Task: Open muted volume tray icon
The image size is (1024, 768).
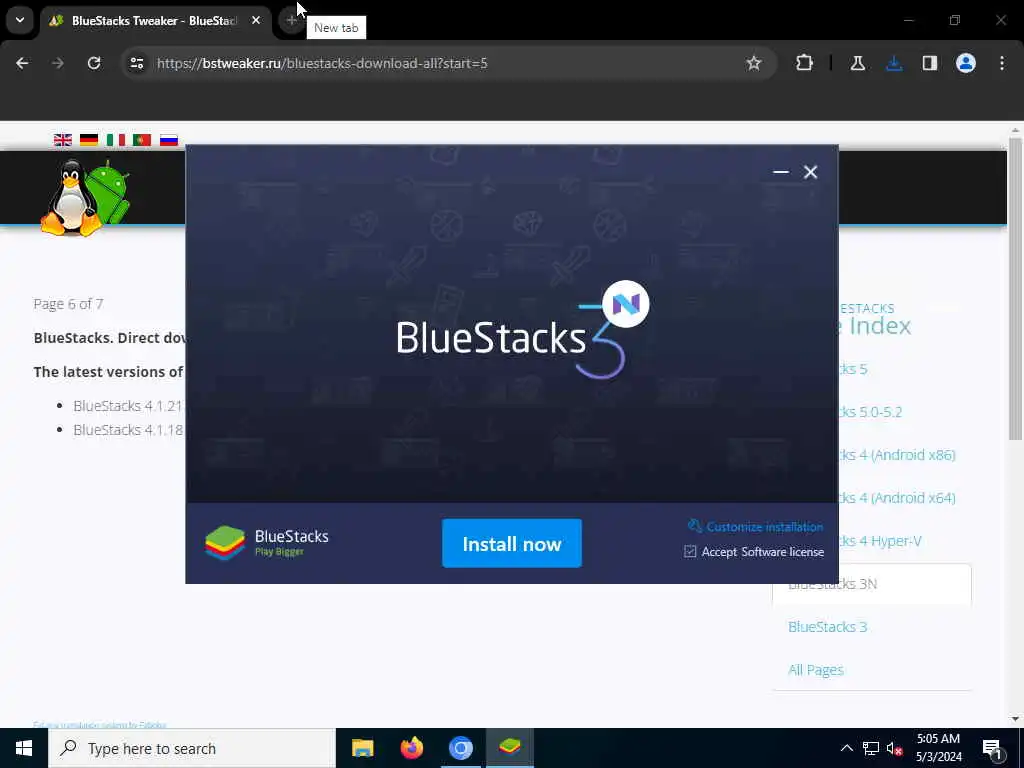Action: coord(895,748)
